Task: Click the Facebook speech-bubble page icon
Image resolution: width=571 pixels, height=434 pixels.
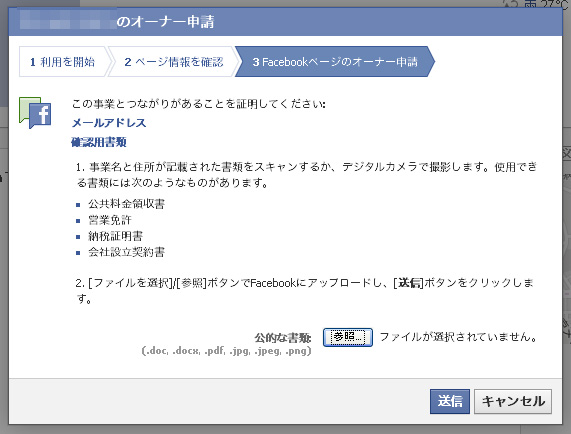Action: click(x=35, y=113)
